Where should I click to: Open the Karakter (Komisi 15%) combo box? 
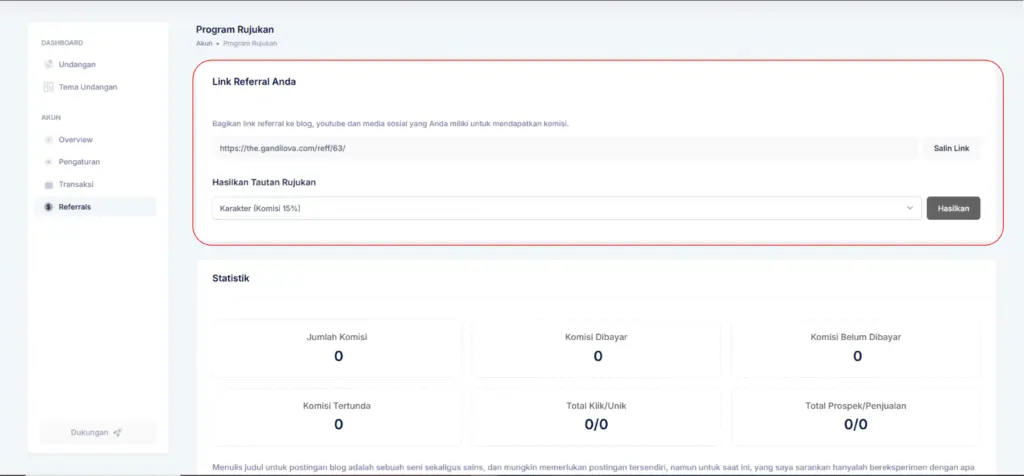coord(560,208)
